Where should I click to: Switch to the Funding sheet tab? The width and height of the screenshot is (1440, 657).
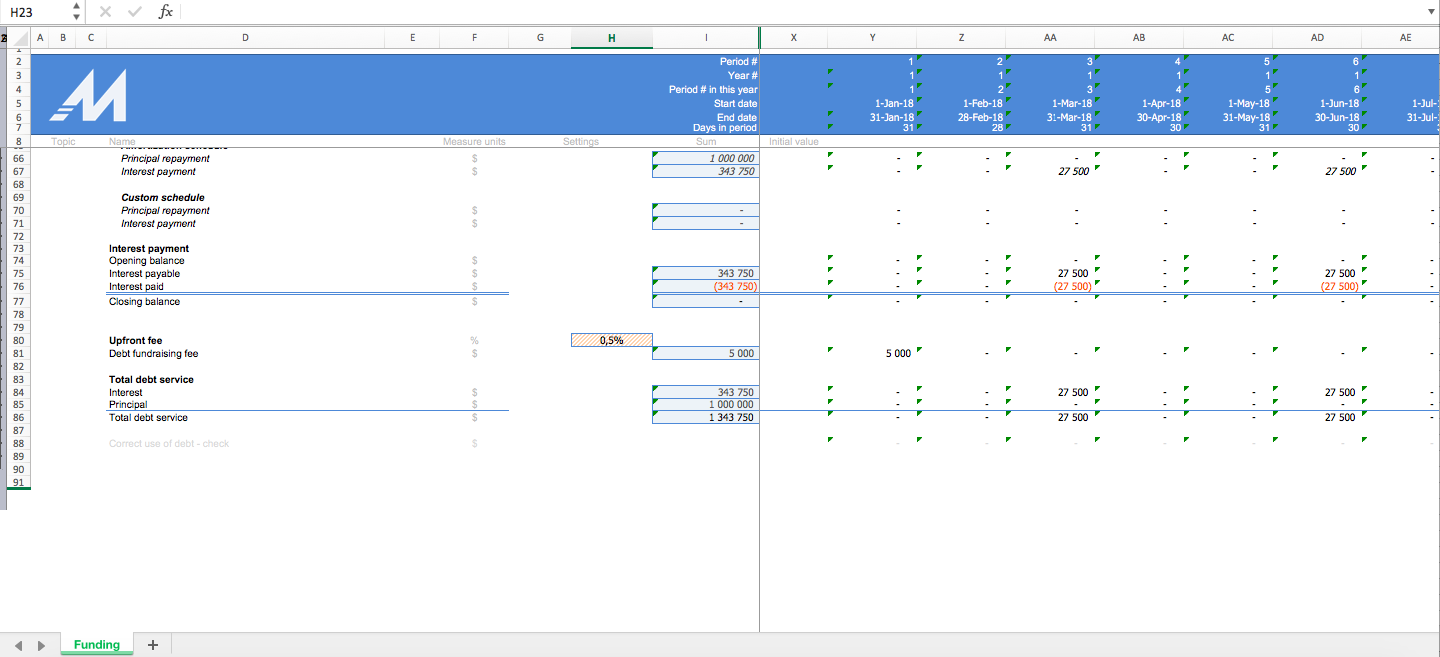click(96, 644)
